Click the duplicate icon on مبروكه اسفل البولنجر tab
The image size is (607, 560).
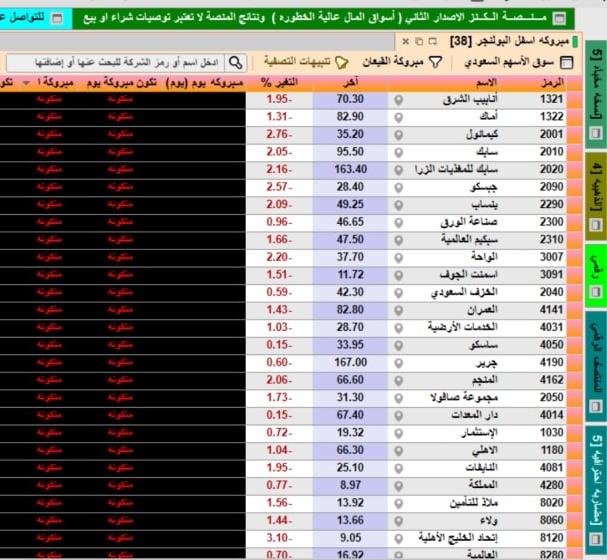click(419, 41)
